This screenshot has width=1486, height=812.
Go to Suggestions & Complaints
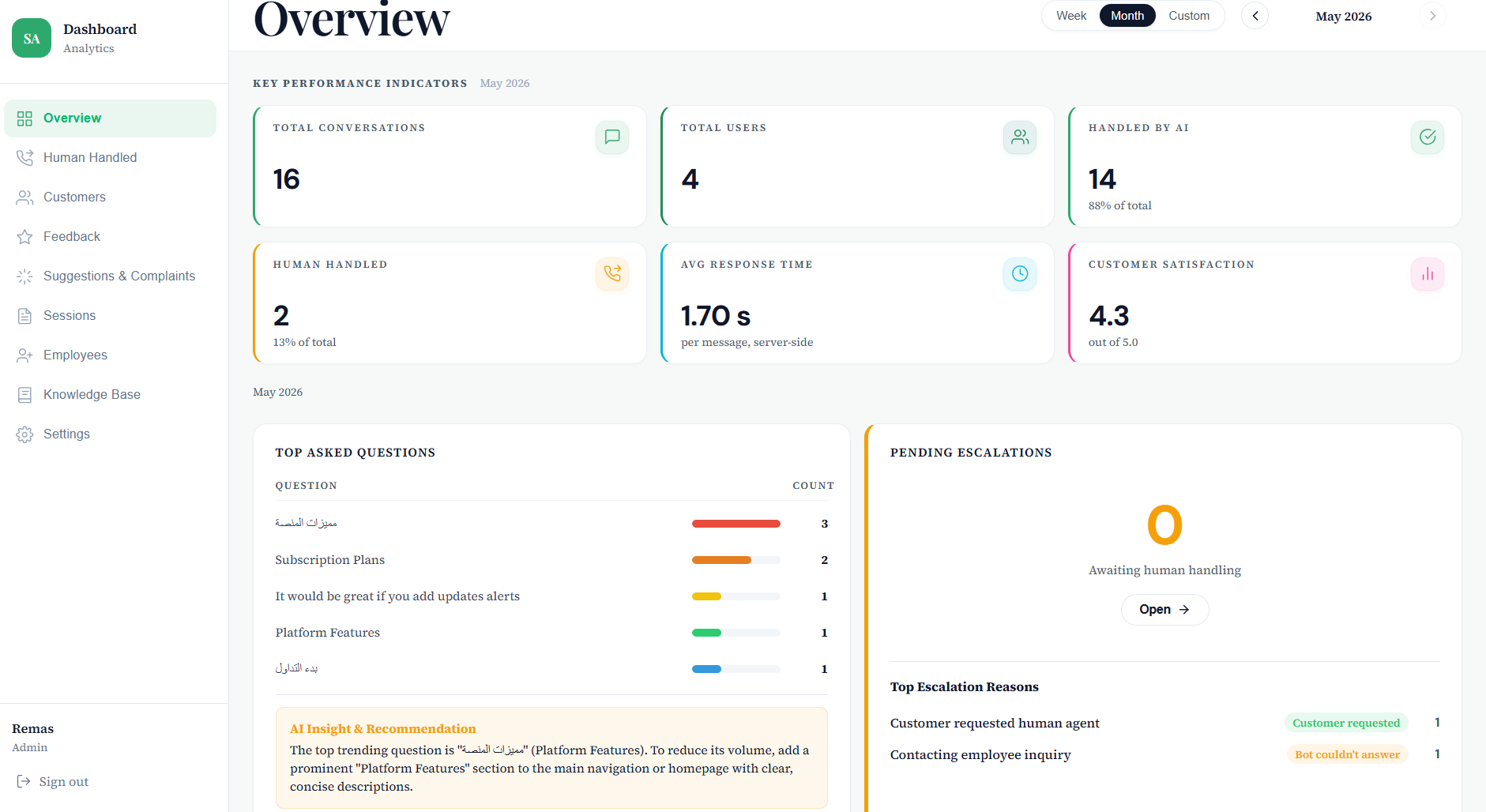(110, 276)
